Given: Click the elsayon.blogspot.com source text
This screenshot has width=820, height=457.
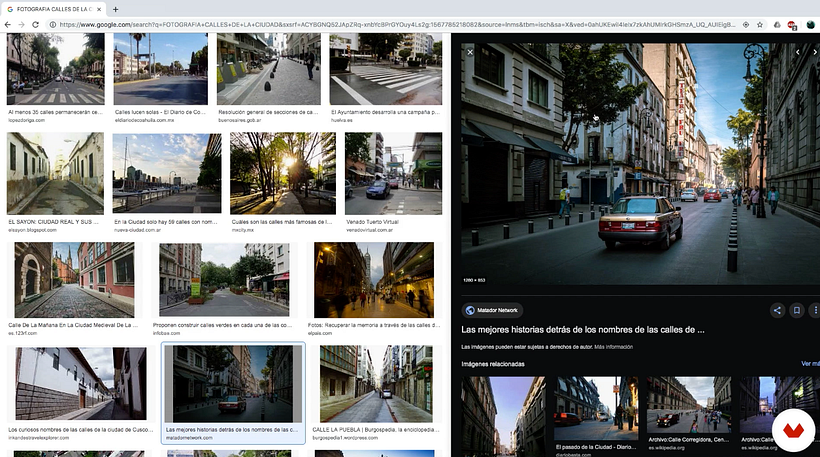Looking at the screenshot, I should pos(32,230).
